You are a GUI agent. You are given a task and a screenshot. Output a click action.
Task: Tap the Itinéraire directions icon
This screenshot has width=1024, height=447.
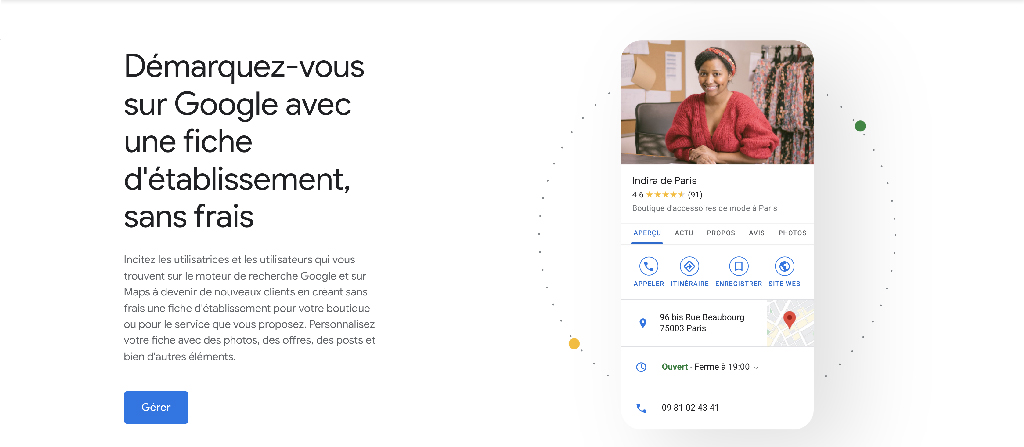click(689, 266)
